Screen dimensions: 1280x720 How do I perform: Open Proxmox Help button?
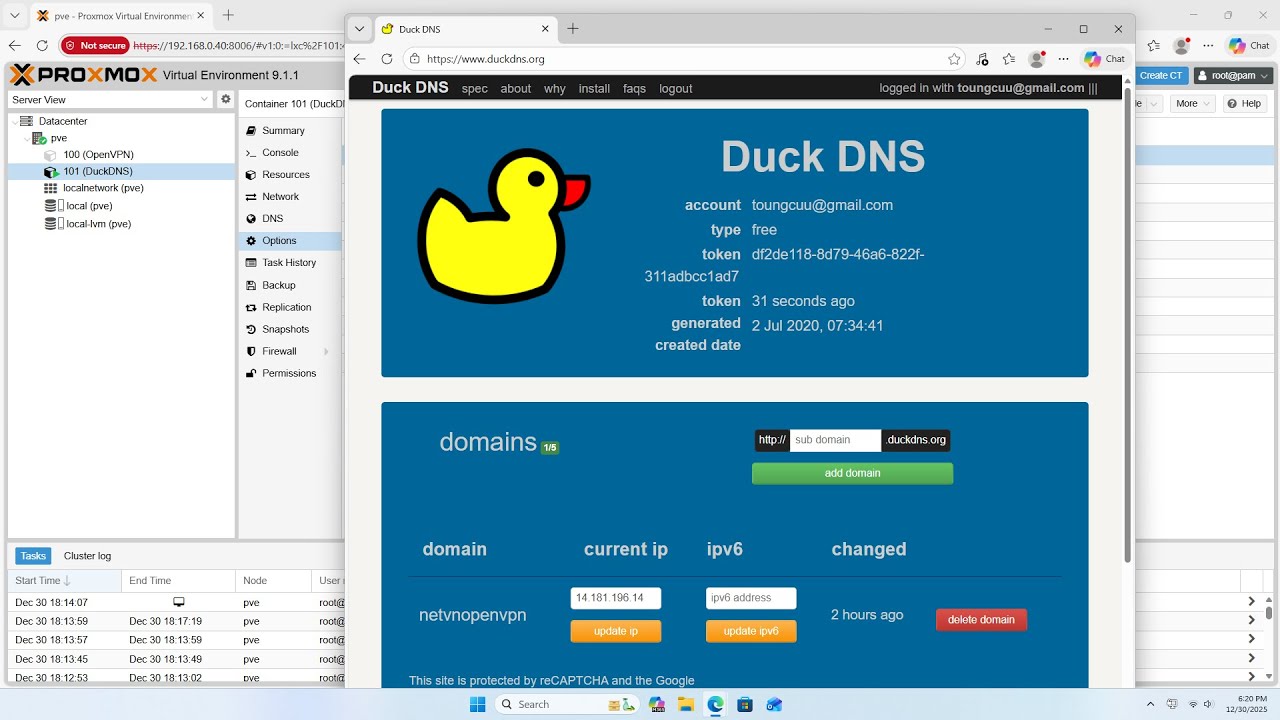click(1245, 103)
